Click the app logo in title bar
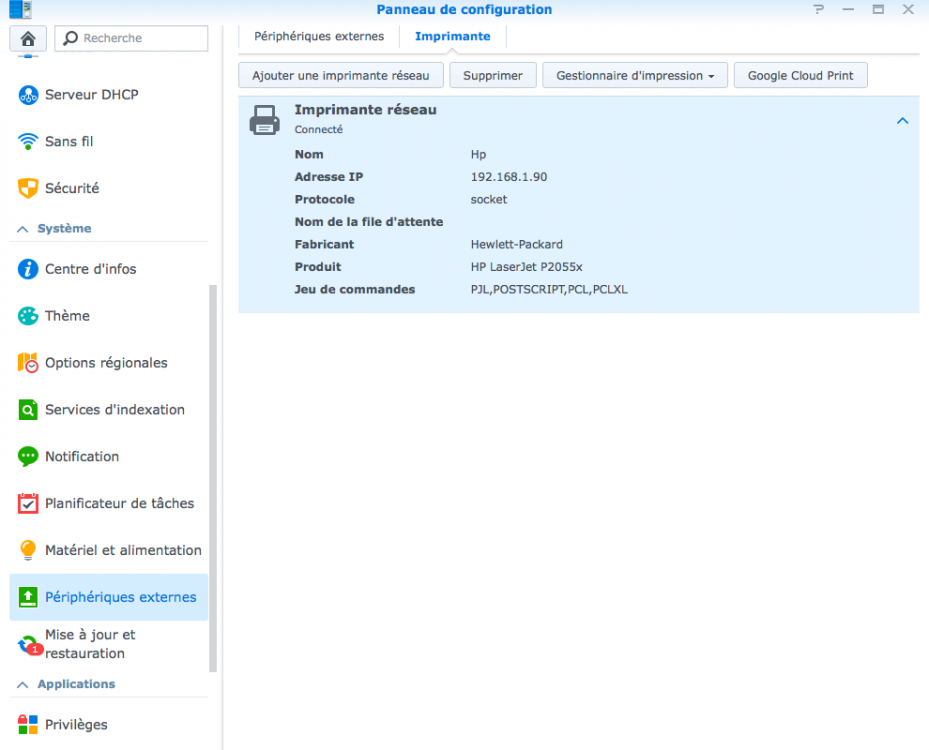The image size is (929, 750). (21, 9)
